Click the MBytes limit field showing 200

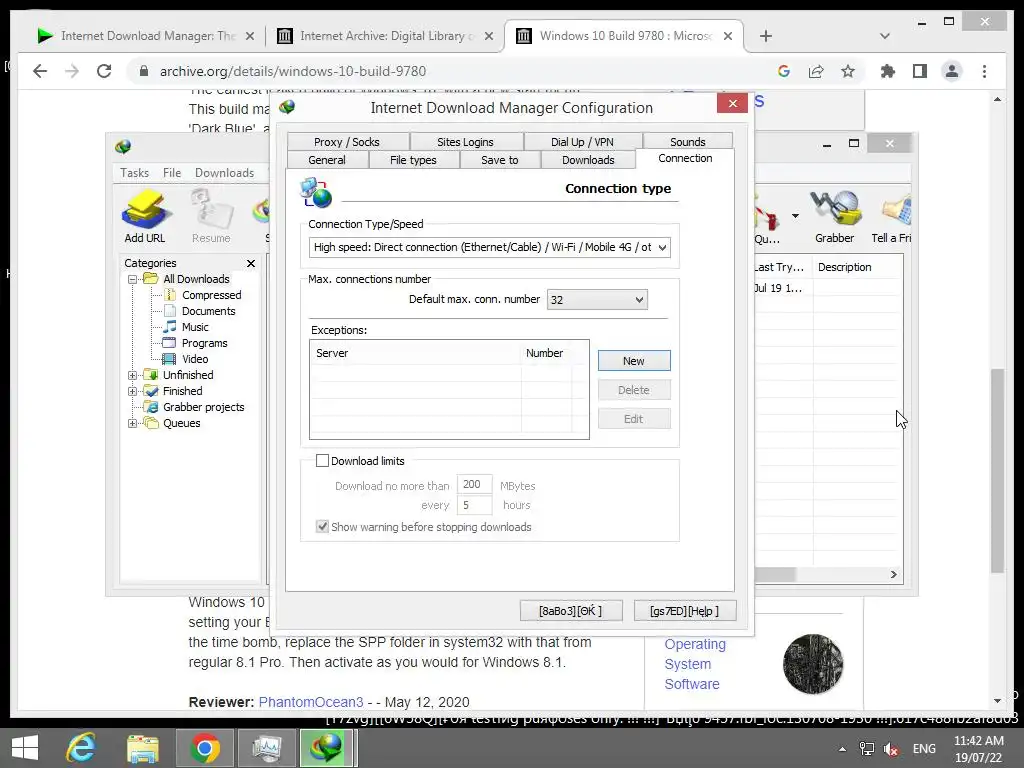click(x=474, y=485)
